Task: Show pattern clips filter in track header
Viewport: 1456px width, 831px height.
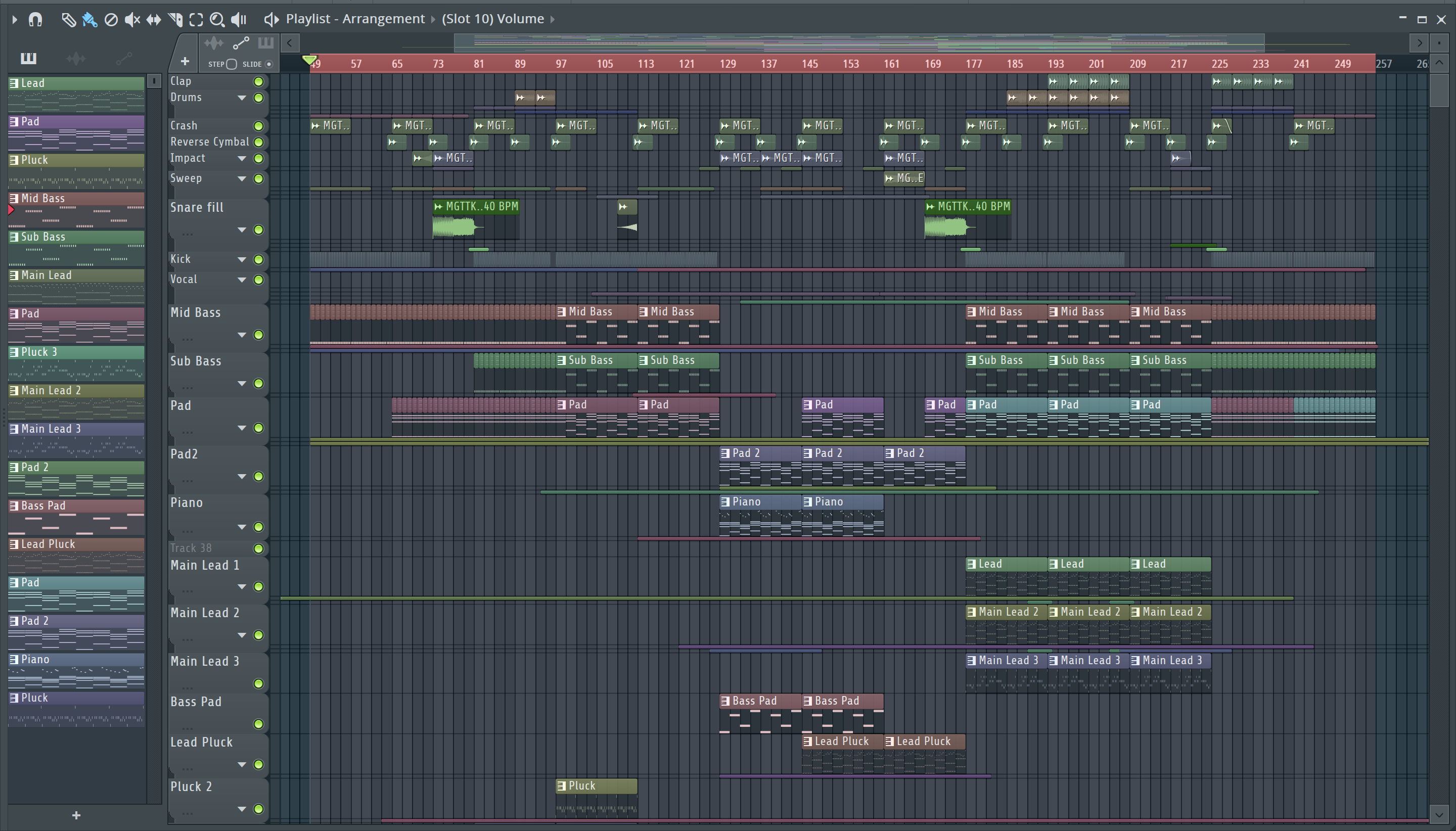Action: click(x=266, y=43)
